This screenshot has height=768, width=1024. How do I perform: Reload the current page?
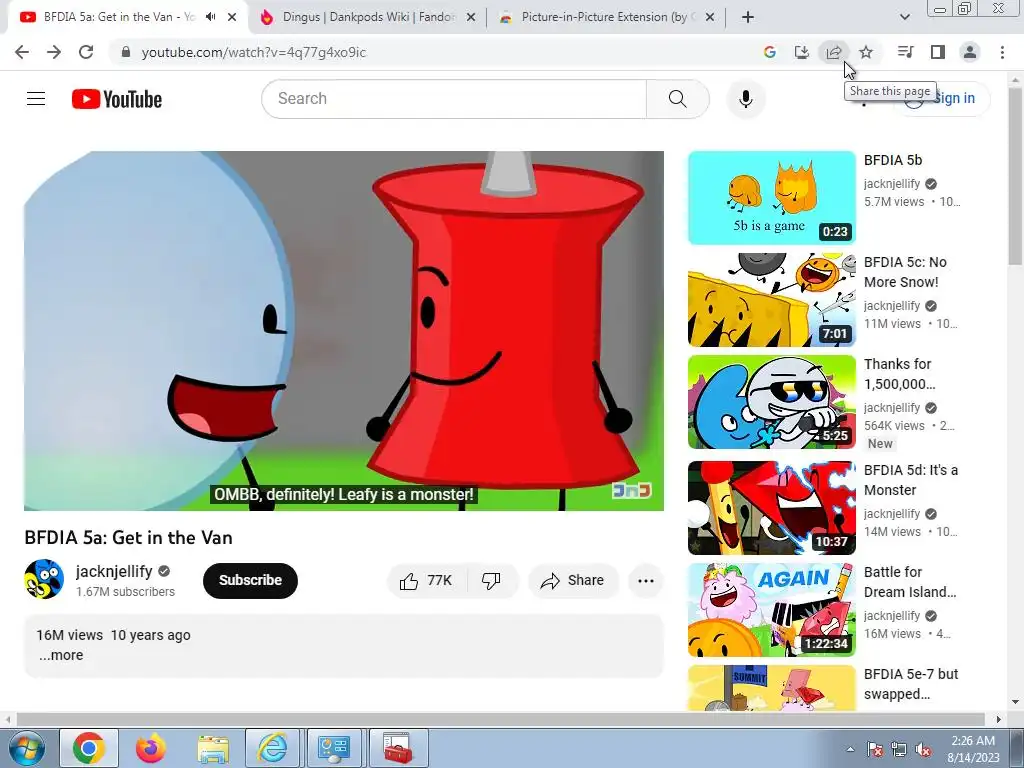[x=86, y=52]
